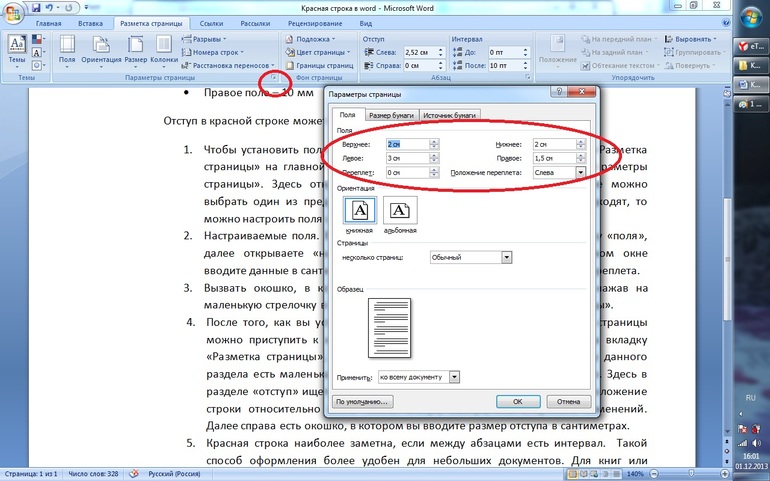Click the Верхнее margin field

click(408, 144)
